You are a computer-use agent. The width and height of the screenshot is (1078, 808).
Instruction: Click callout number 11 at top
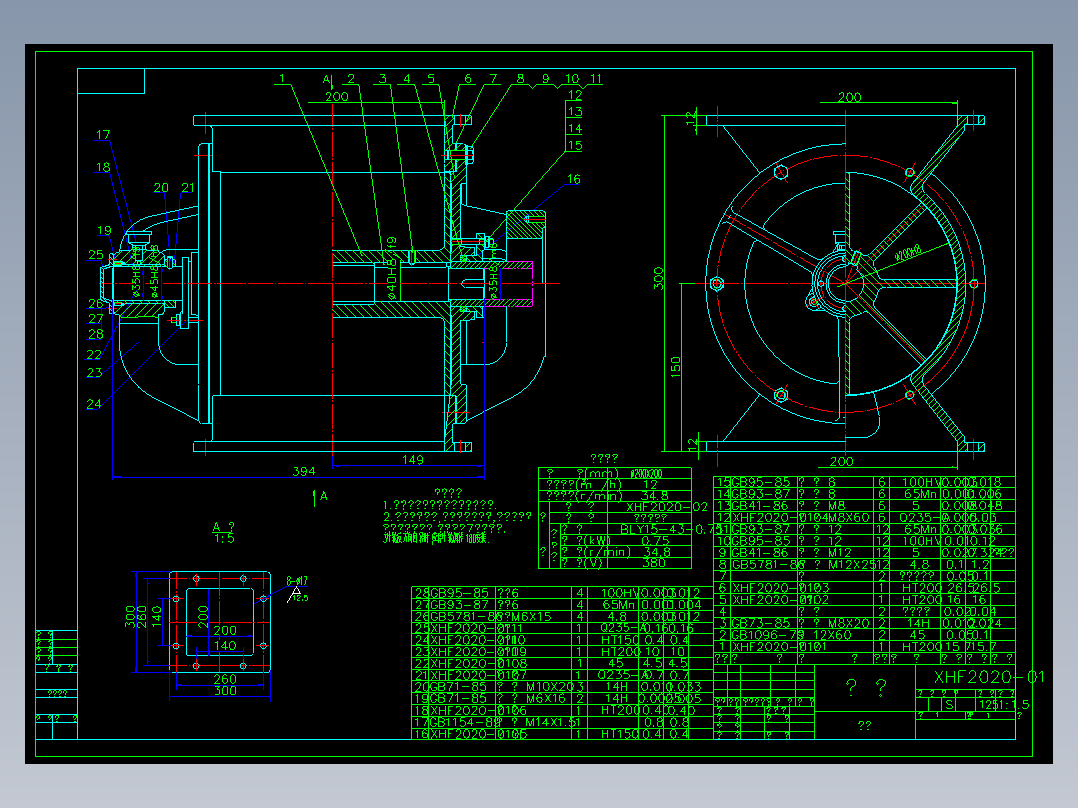tap(596, 78)
